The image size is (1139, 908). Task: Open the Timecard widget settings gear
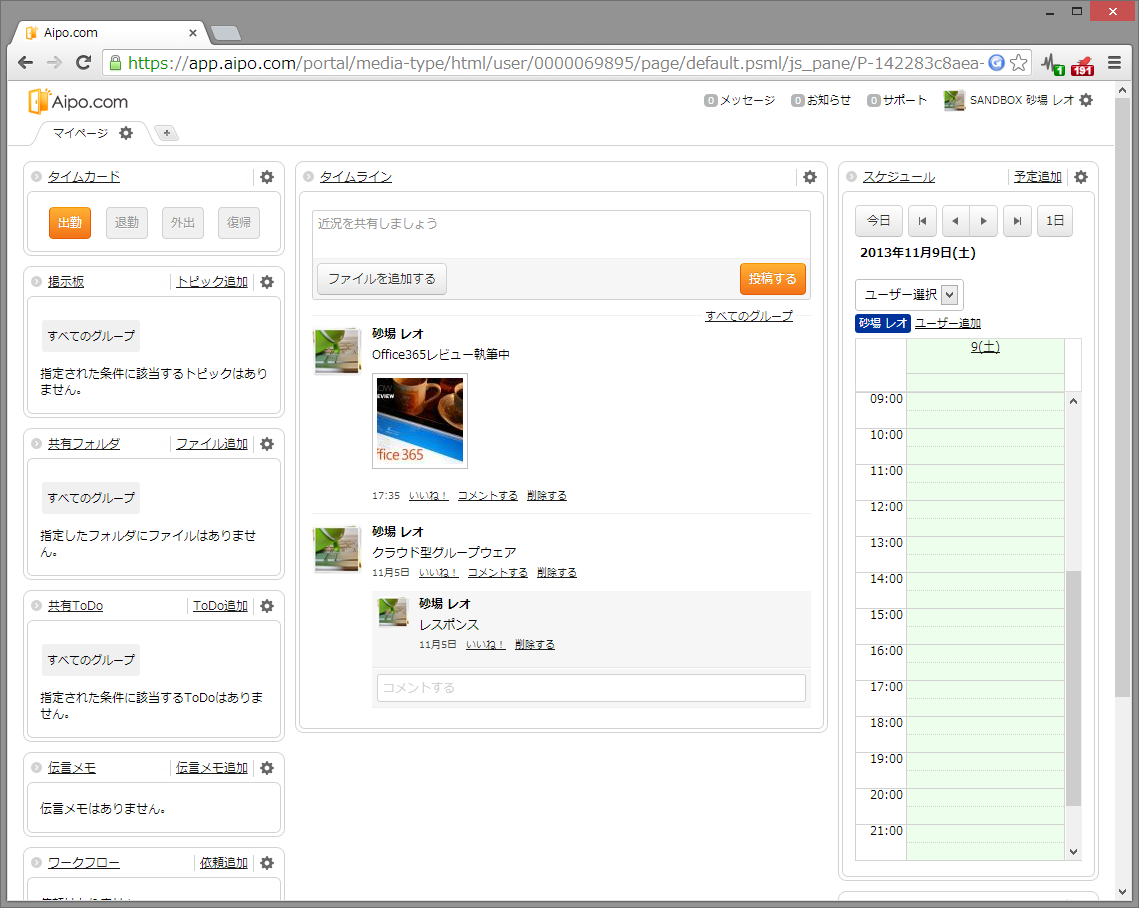267,177
